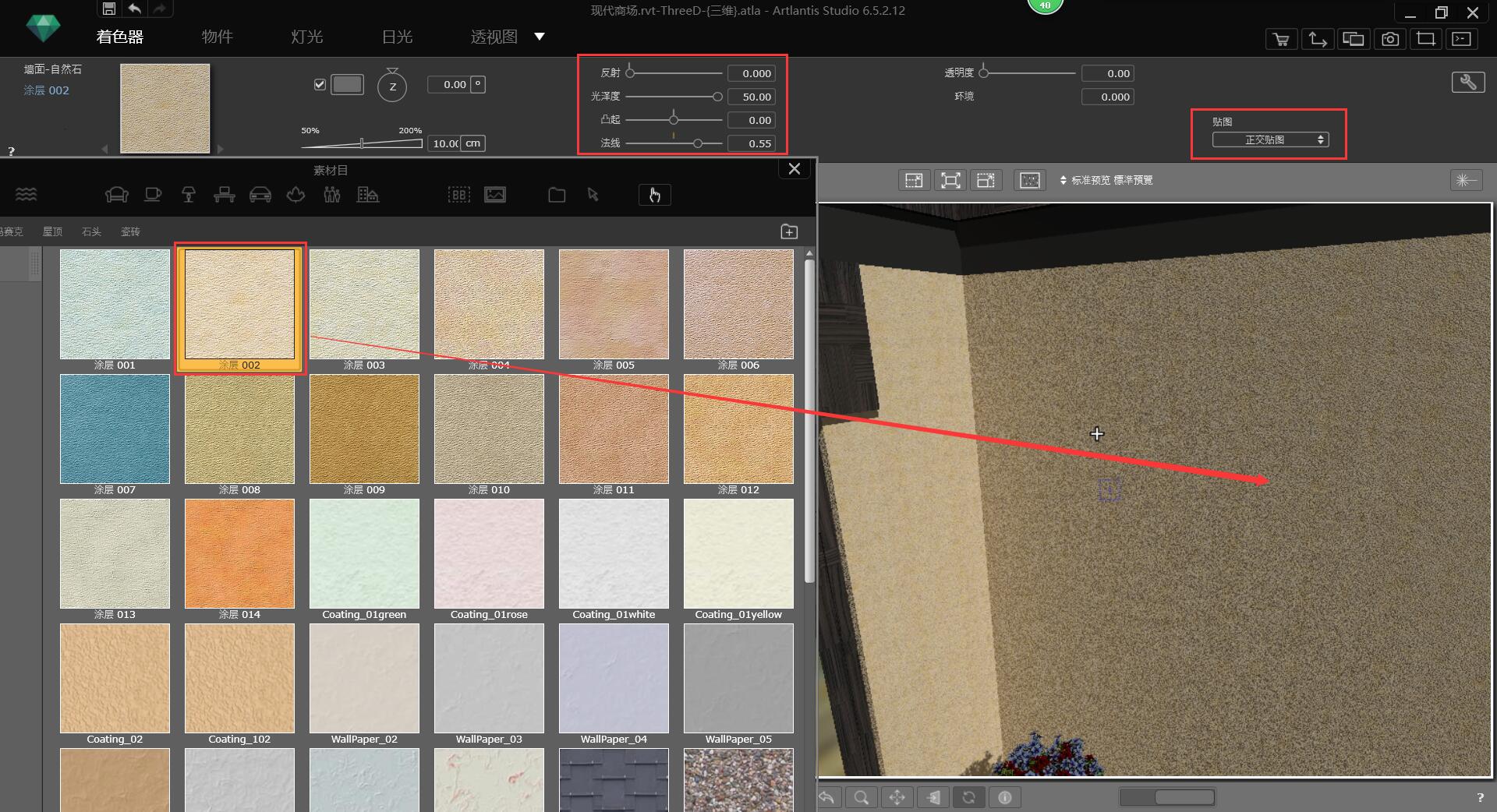Click the crop region icon in top toolbar
This screenshot has width=1497, height=812.
tap(1426, 39)
